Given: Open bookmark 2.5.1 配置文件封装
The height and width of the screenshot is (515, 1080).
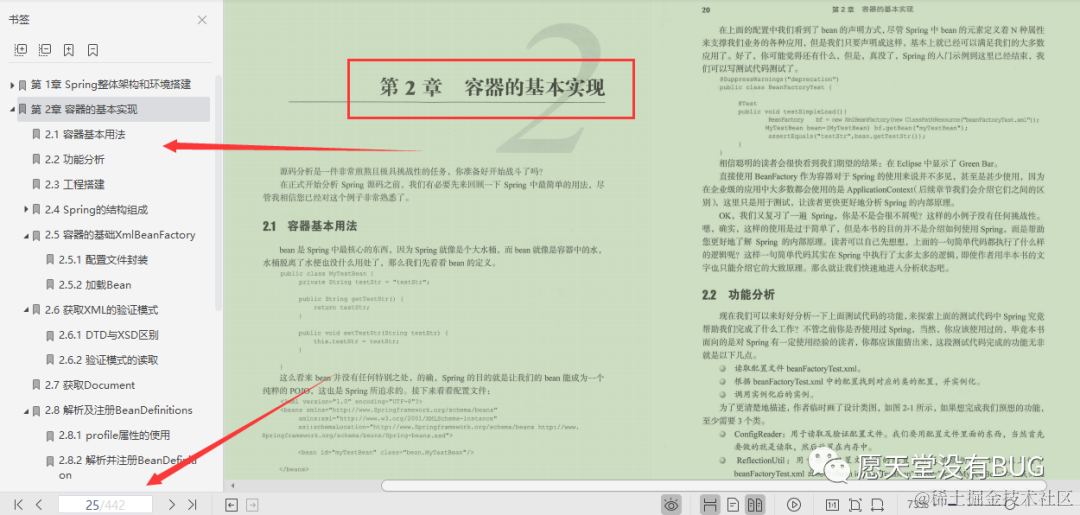Looking at the screenshot, I should (103, 260).
